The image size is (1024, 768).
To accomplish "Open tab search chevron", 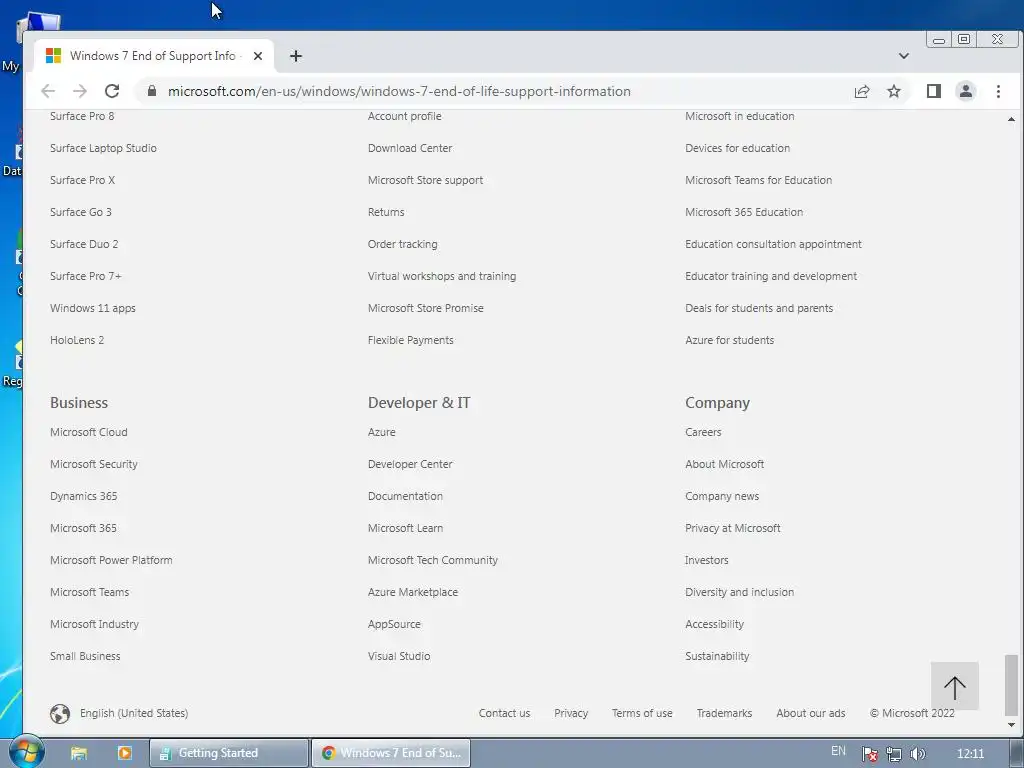I will pos(904,56).
